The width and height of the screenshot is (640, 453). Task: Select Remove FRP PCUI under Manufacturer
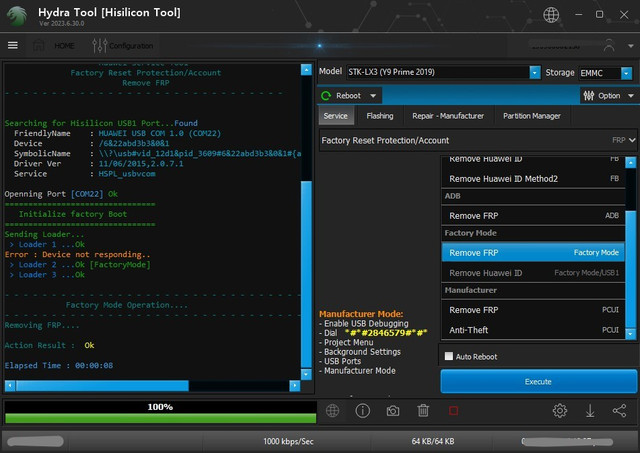tap(533, 310)
